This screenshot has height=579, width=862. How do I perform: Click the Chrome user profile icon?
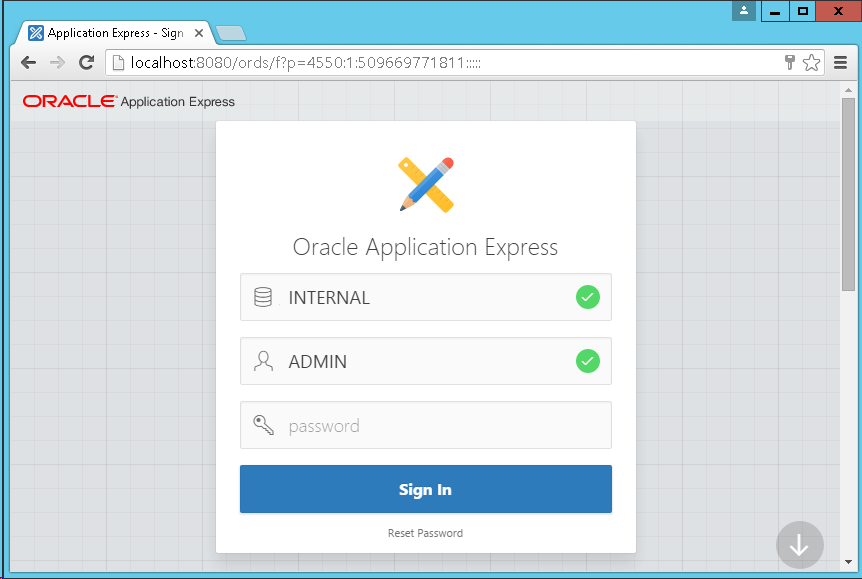coord(744,10)
